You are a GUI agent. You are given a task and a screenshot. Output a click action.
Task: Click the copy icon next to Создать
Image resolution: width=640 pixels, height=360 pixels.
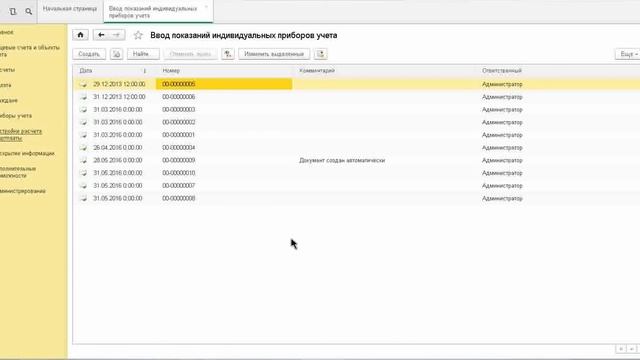point(116,54)
